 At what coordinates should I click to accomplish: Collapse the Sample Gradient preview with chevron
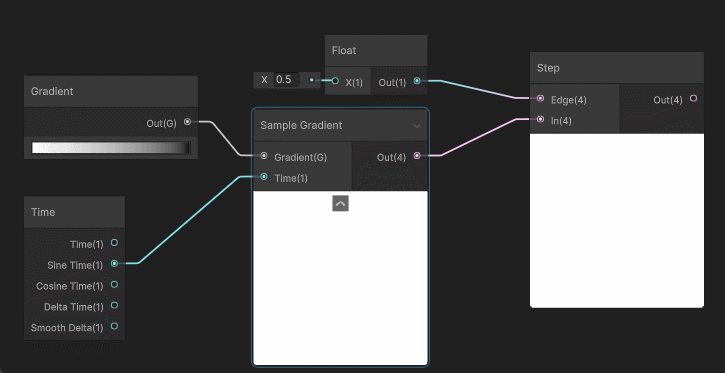tap(340, 203)
